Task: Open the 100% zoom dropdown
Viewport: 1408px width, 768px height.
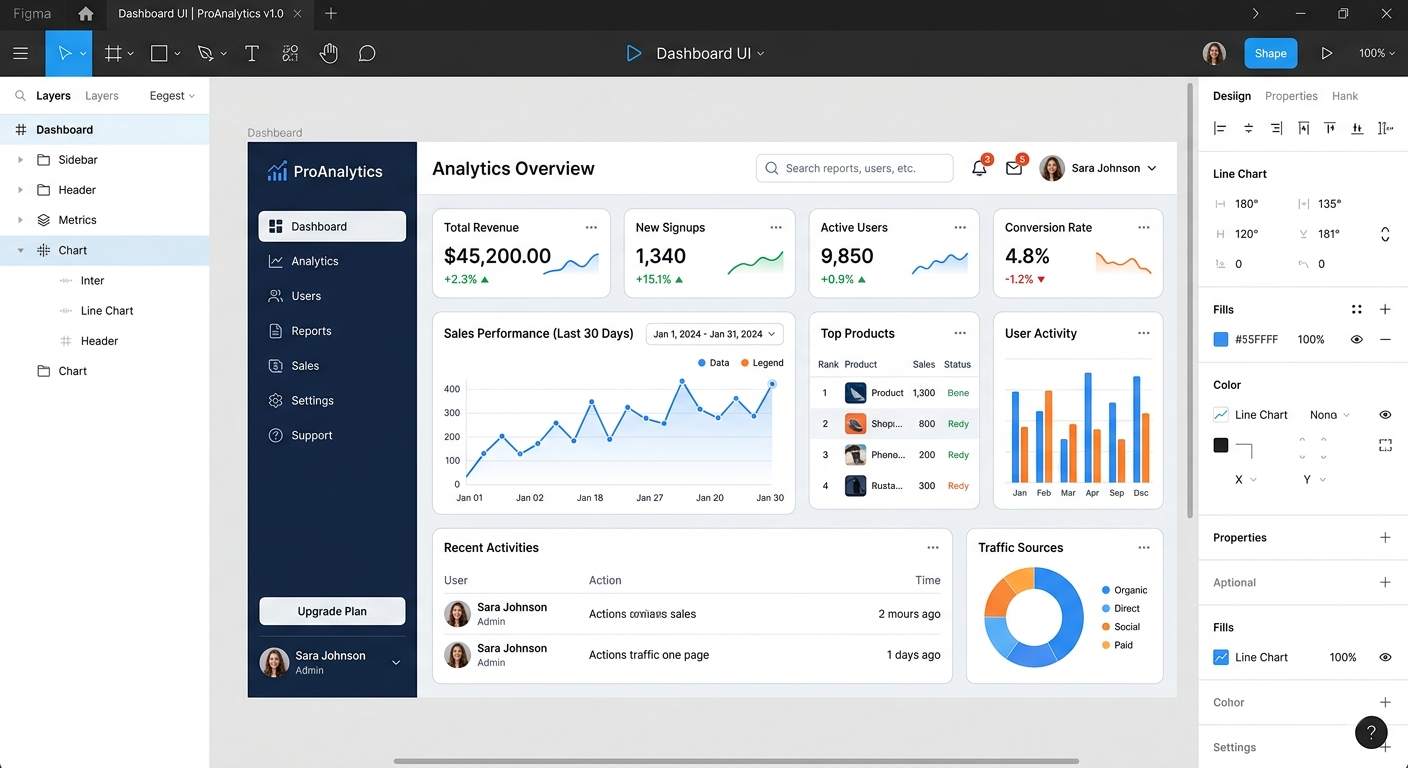Action: pyautogui.click(x=1376, y=53)
